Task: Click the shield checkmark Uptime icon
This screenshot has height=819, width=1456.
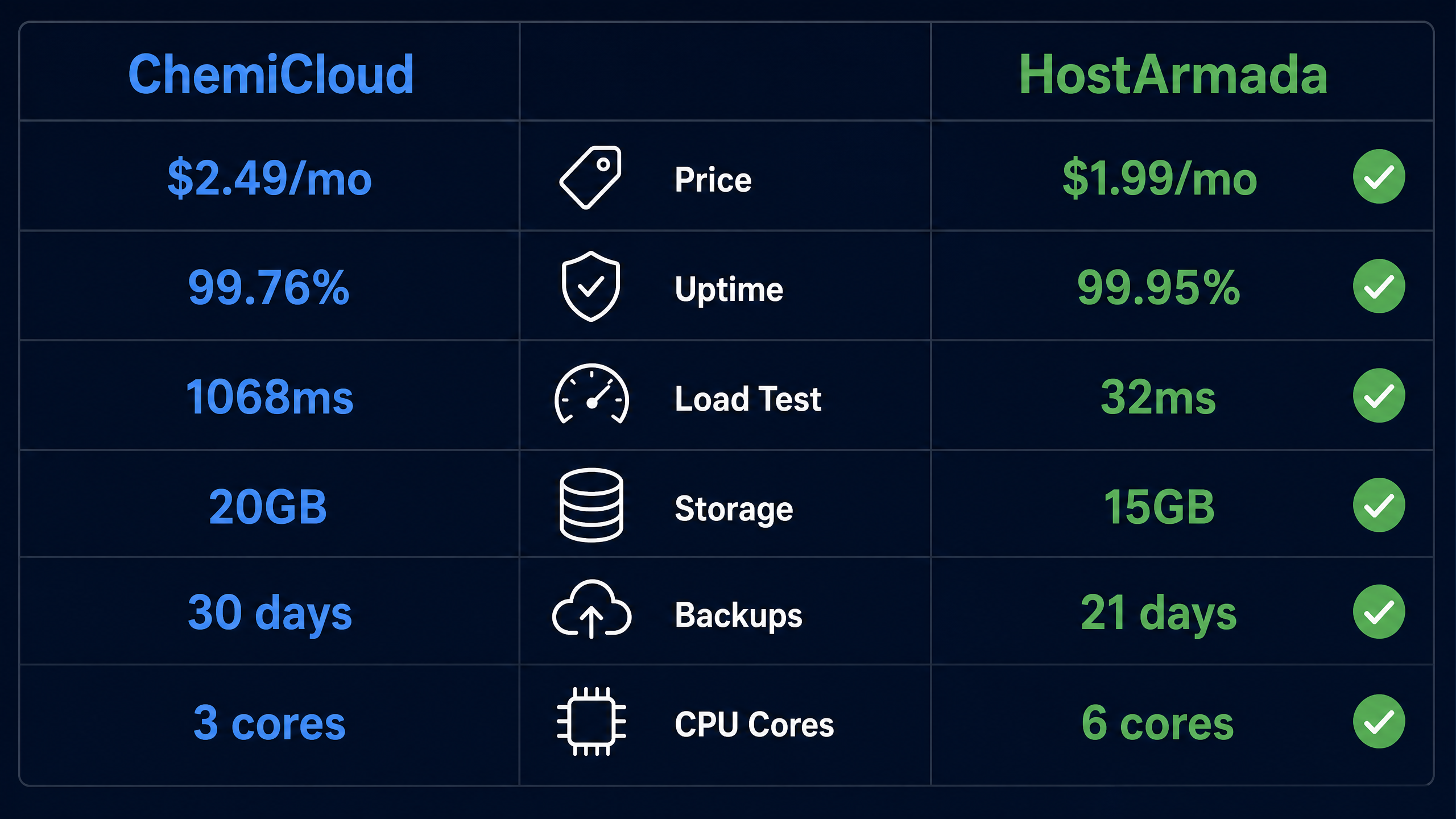Action: point(590,286)
